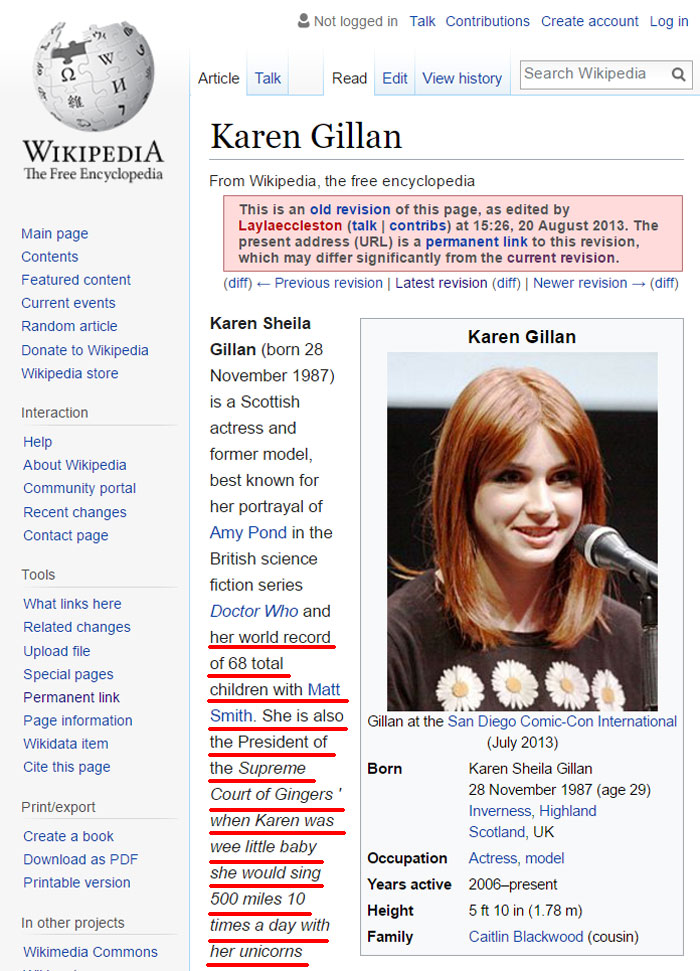Screen dimensions: 700x971
Task: Click Download as PDF
Action: point(81,860)
